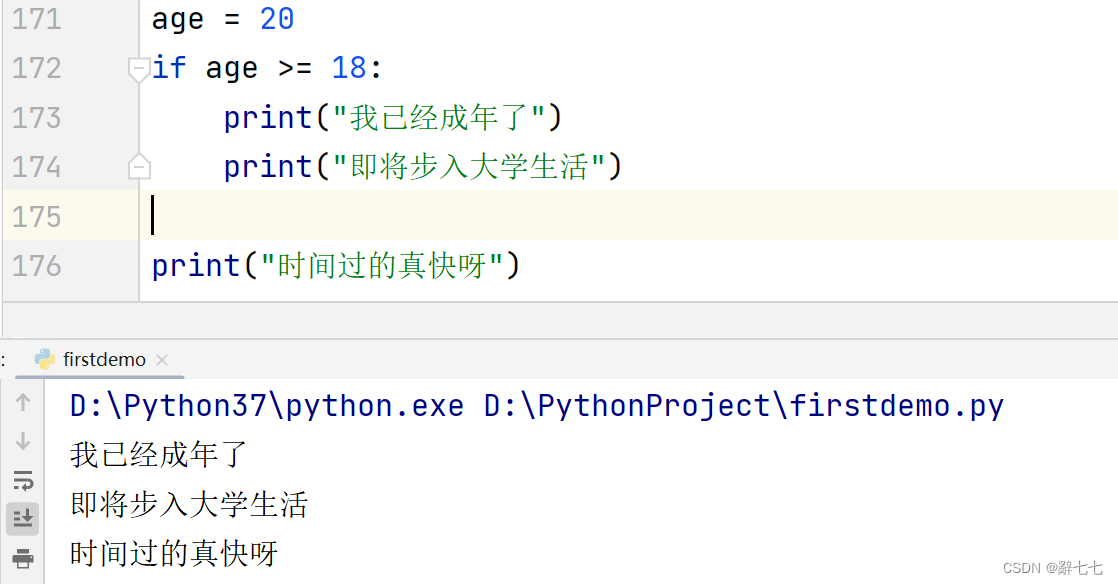Close the firstdemo tab
This screenshot has width=1118, height=584.
click(x=162, y=359)
